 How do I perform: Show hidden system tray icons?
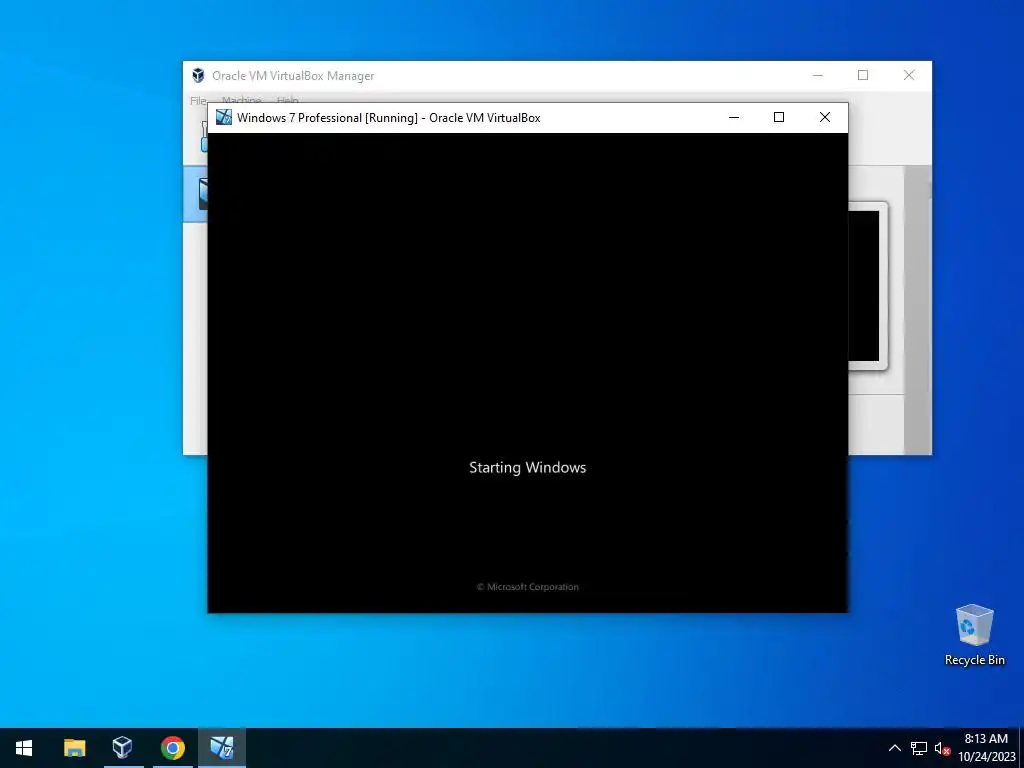(x=895, y=748)
